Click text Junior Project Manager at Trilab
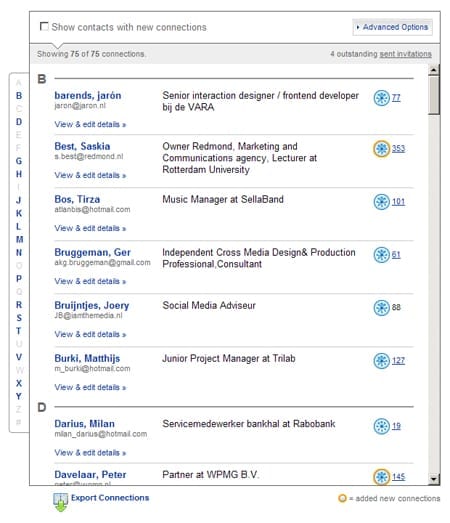This screenshot has width=450, height=523. (x=229, y=359)
